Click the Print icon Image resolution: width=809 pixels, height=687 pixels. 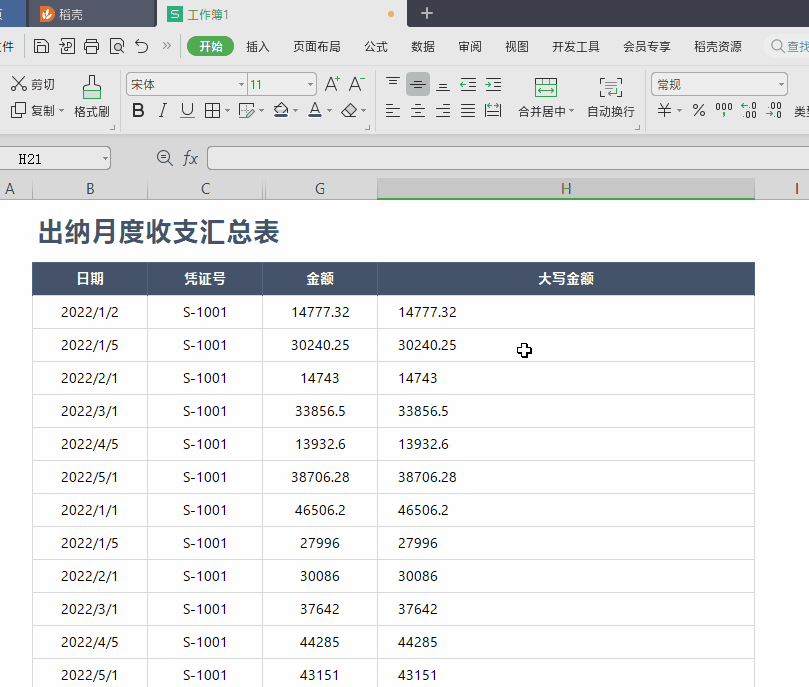pos(92,46)
